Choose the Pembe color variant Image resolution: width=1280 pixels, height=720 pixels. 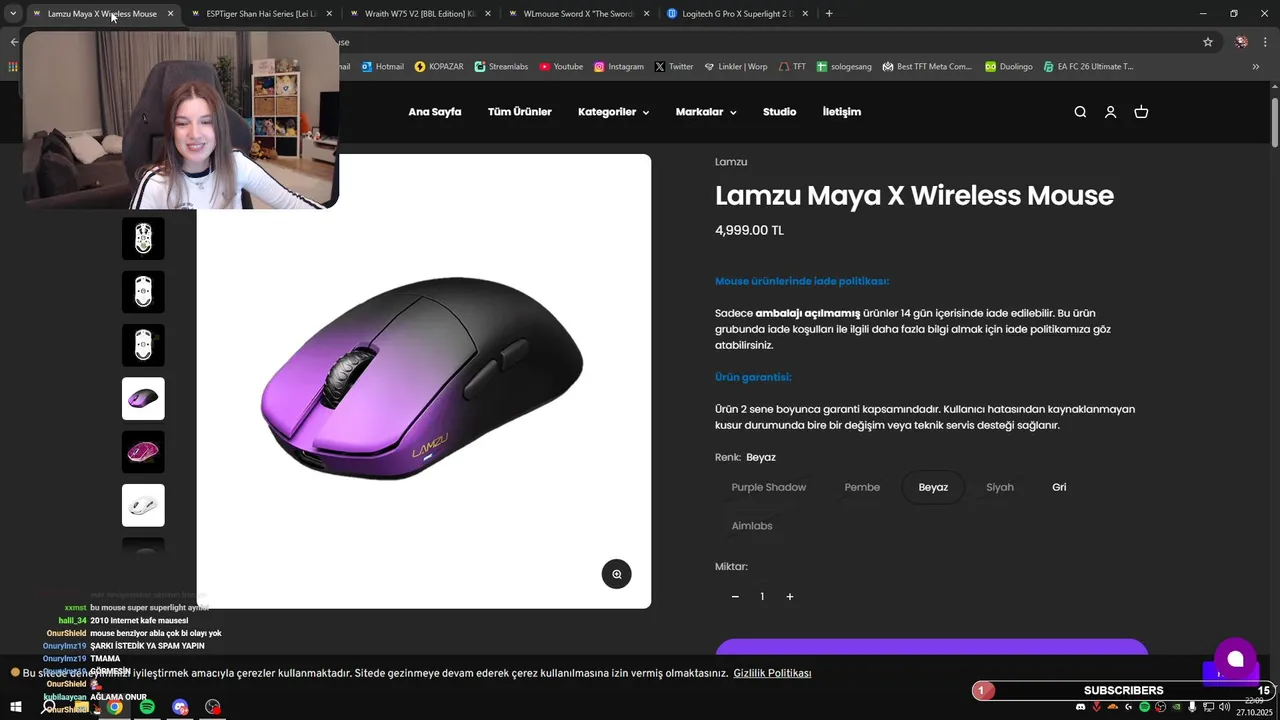click(862, 487)
